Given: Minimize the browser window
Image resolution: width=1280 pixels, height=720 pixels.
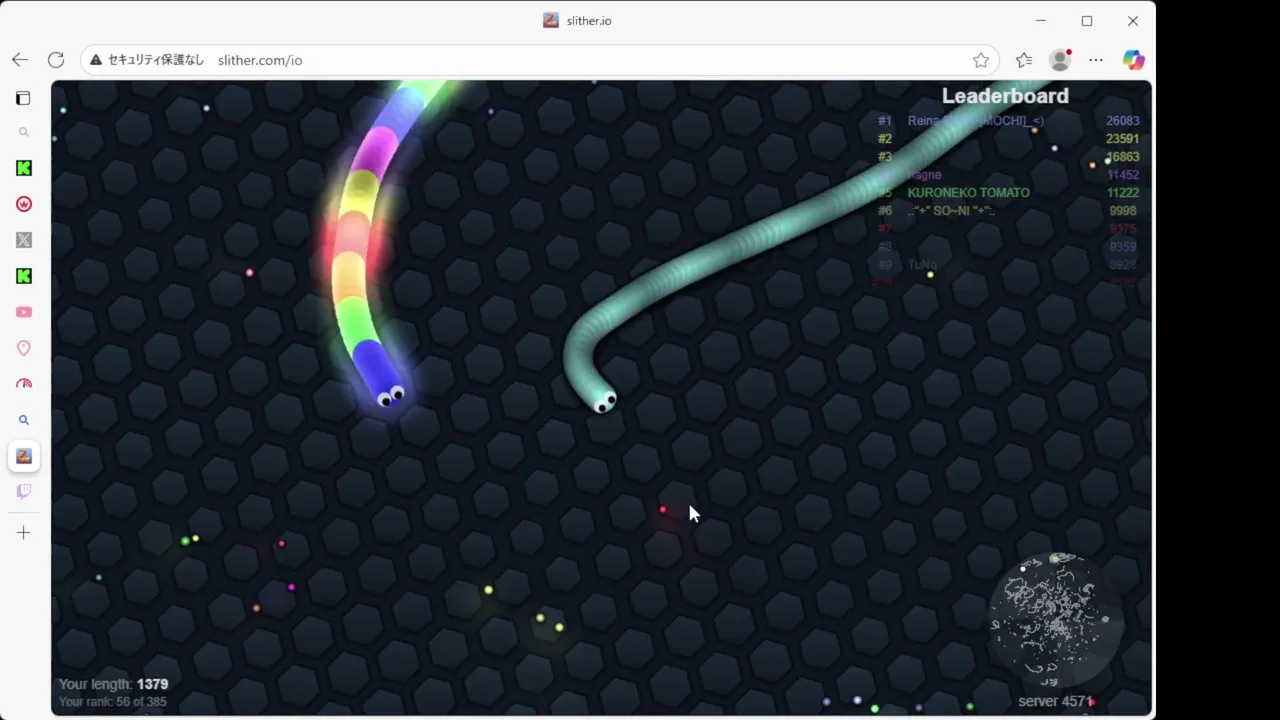Looking at the screenshot, I should pos(1041,21).
